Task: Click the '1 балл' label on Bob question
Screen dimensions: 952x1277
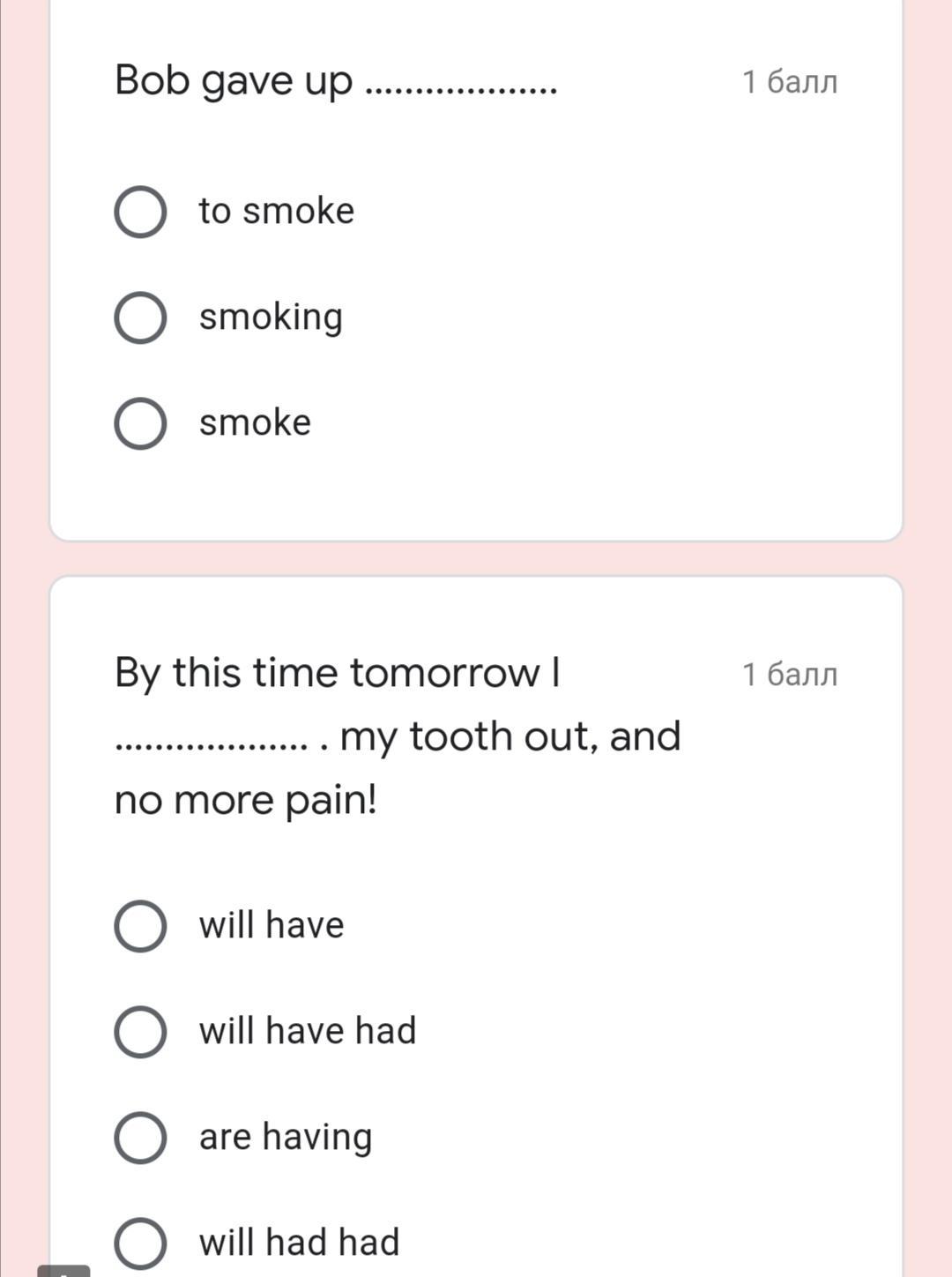Action: point(789,82)
